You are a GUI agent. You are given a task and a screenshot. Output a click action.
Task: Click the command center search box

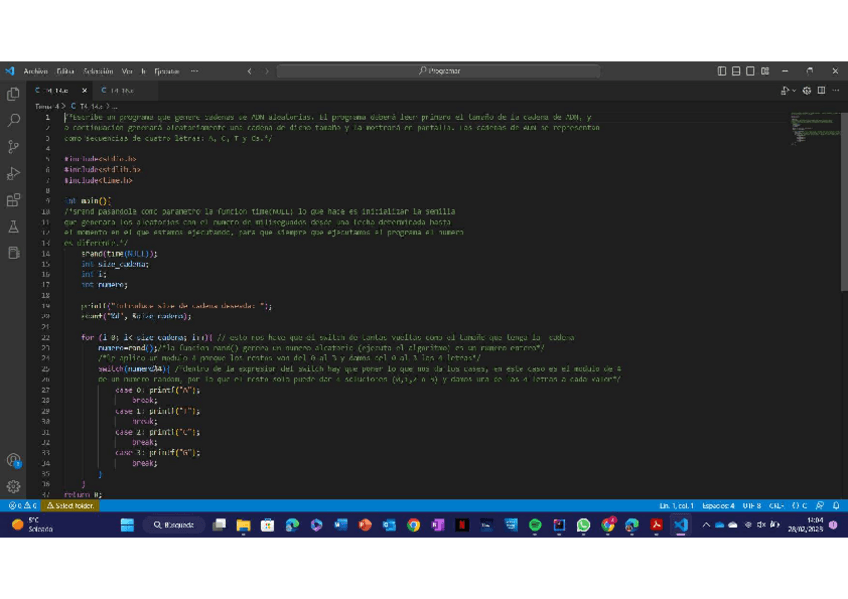coord(438,71)
